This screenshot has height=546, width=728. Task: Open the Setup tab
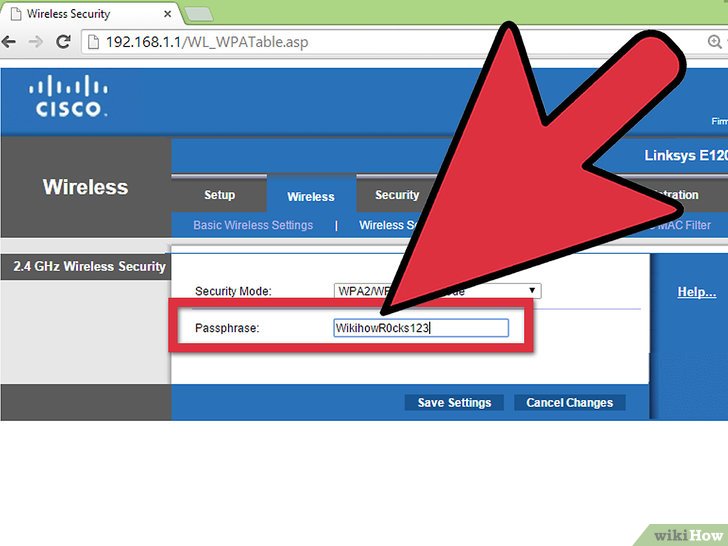pyautogui.click(x=219, y=195)
